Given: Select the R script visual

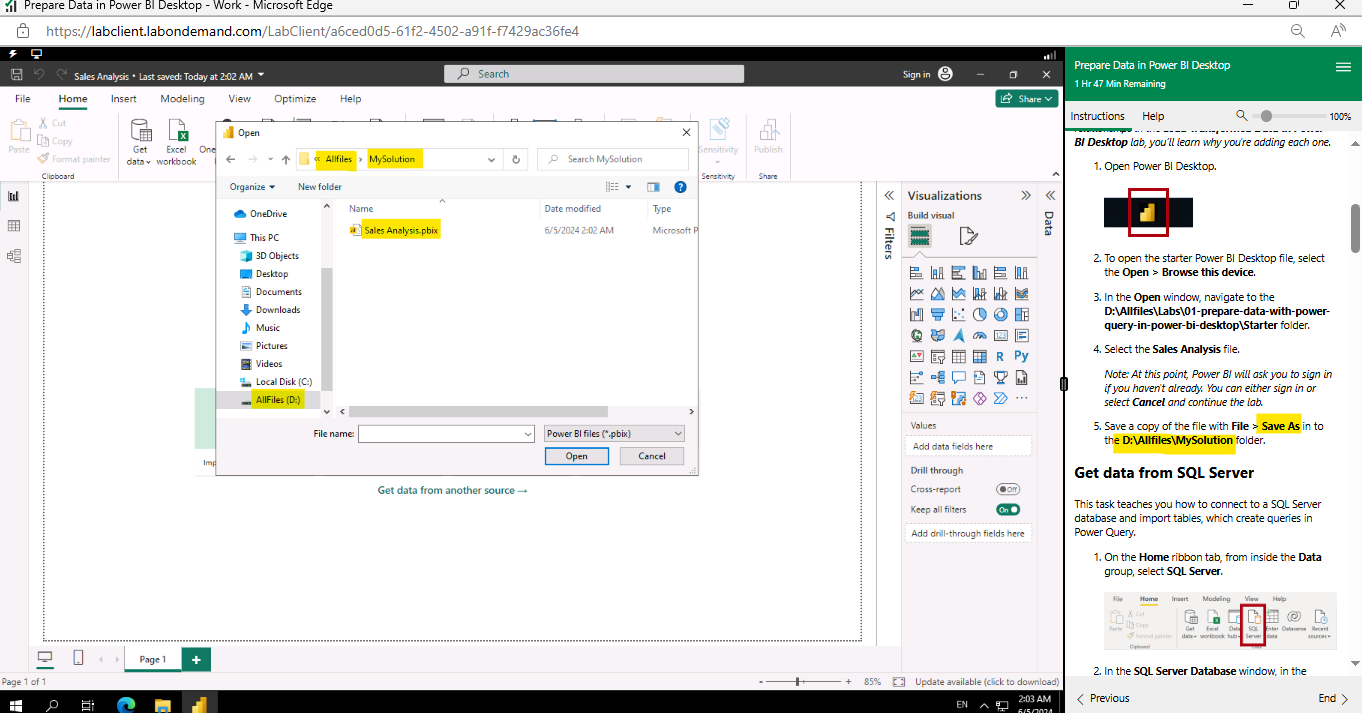Looking at the screenshot, I should pos(1001,357).
